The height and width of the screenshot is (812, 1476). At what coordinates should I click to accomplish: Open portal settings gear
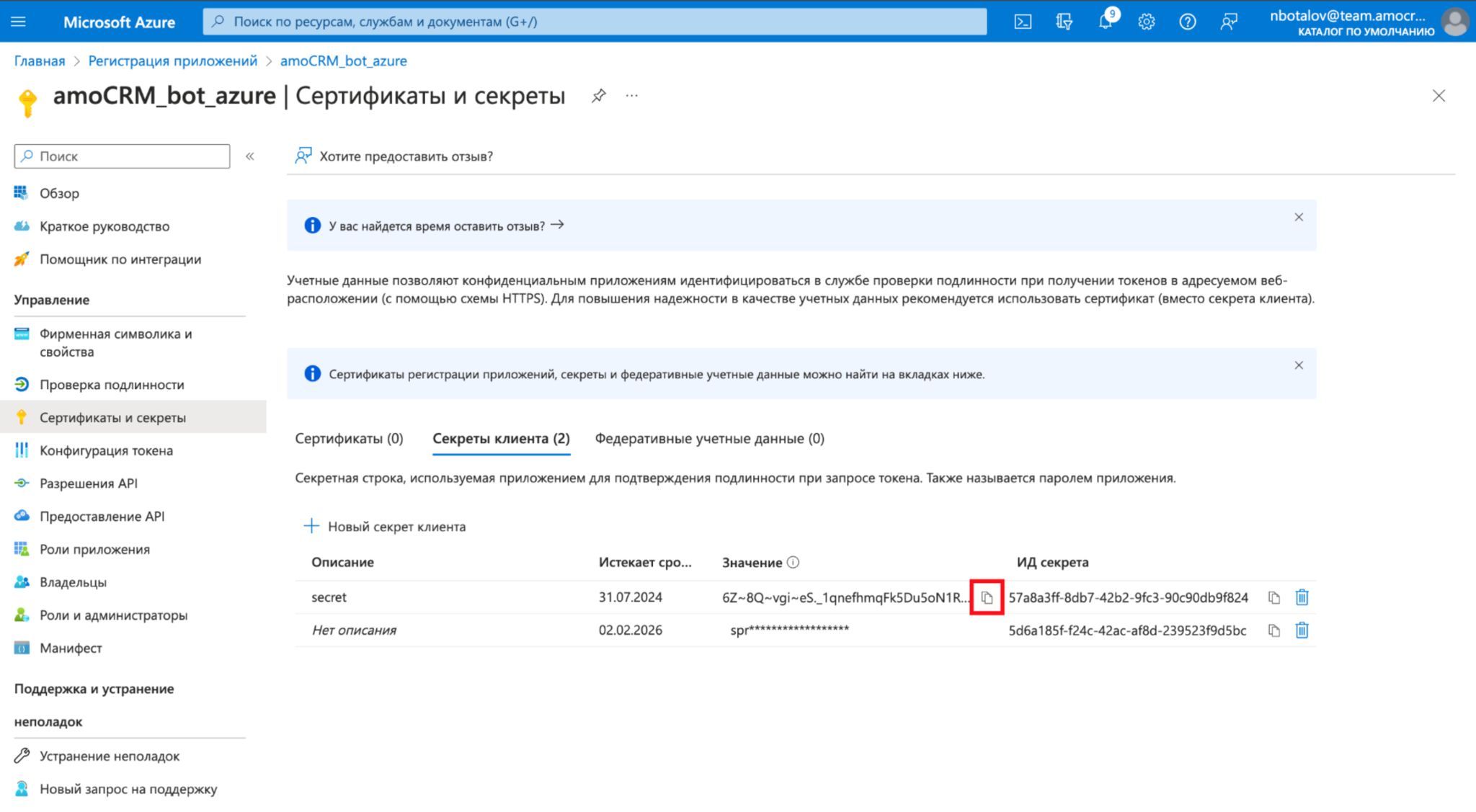(1146, 22)
